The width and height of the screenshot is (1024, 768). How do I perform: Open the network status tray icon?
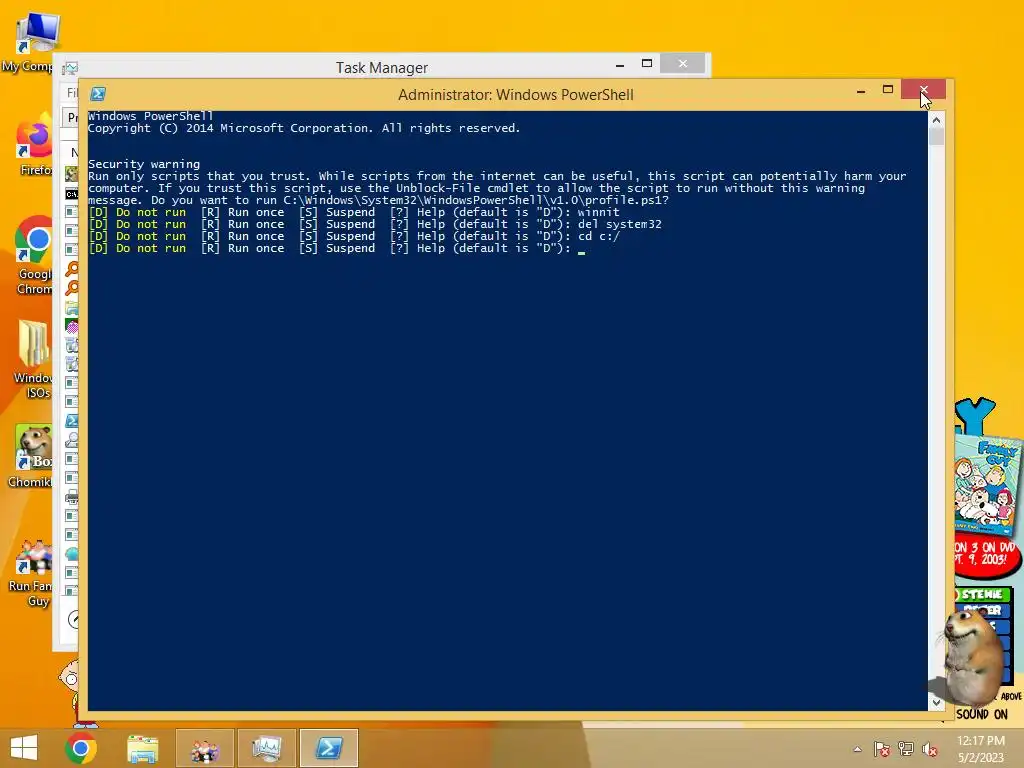coord(906,749)
